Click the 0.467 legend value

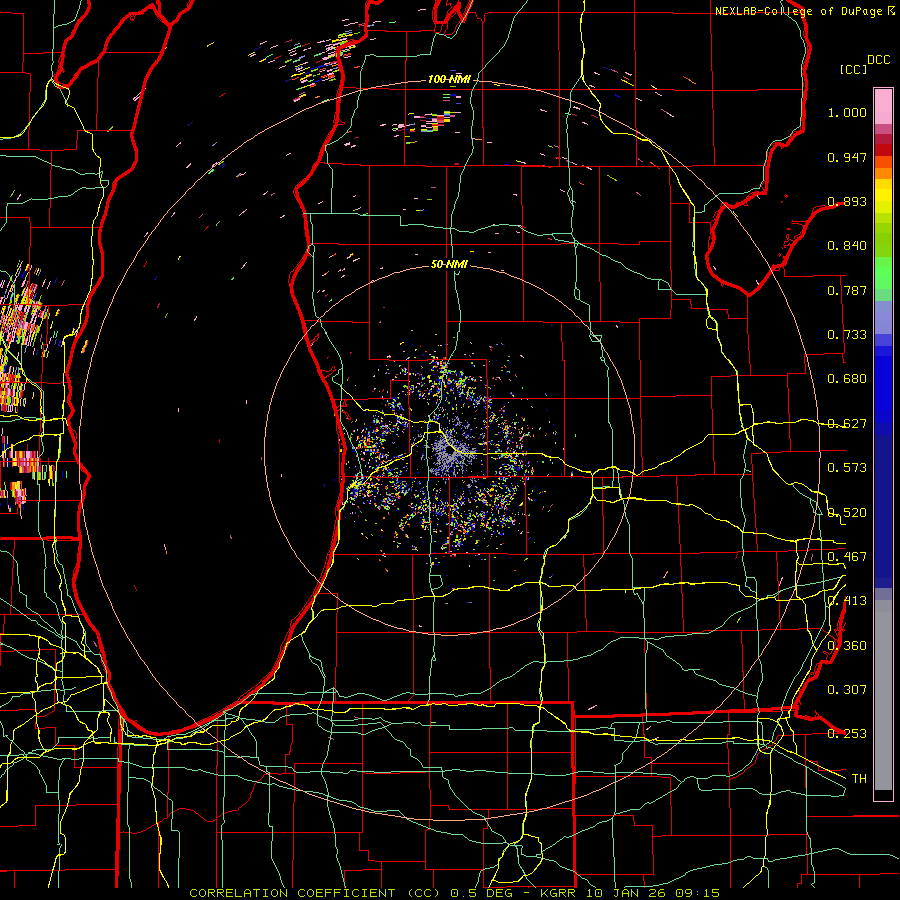847,557
